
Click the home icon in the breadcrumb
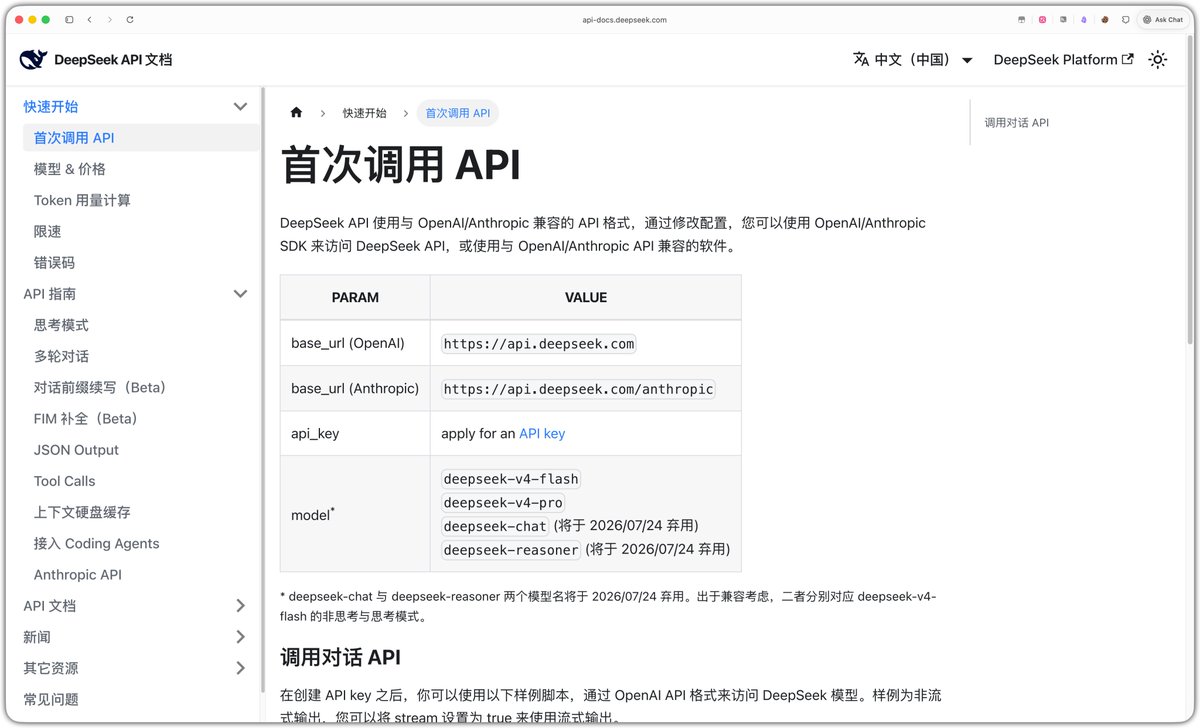pos(296,113)
